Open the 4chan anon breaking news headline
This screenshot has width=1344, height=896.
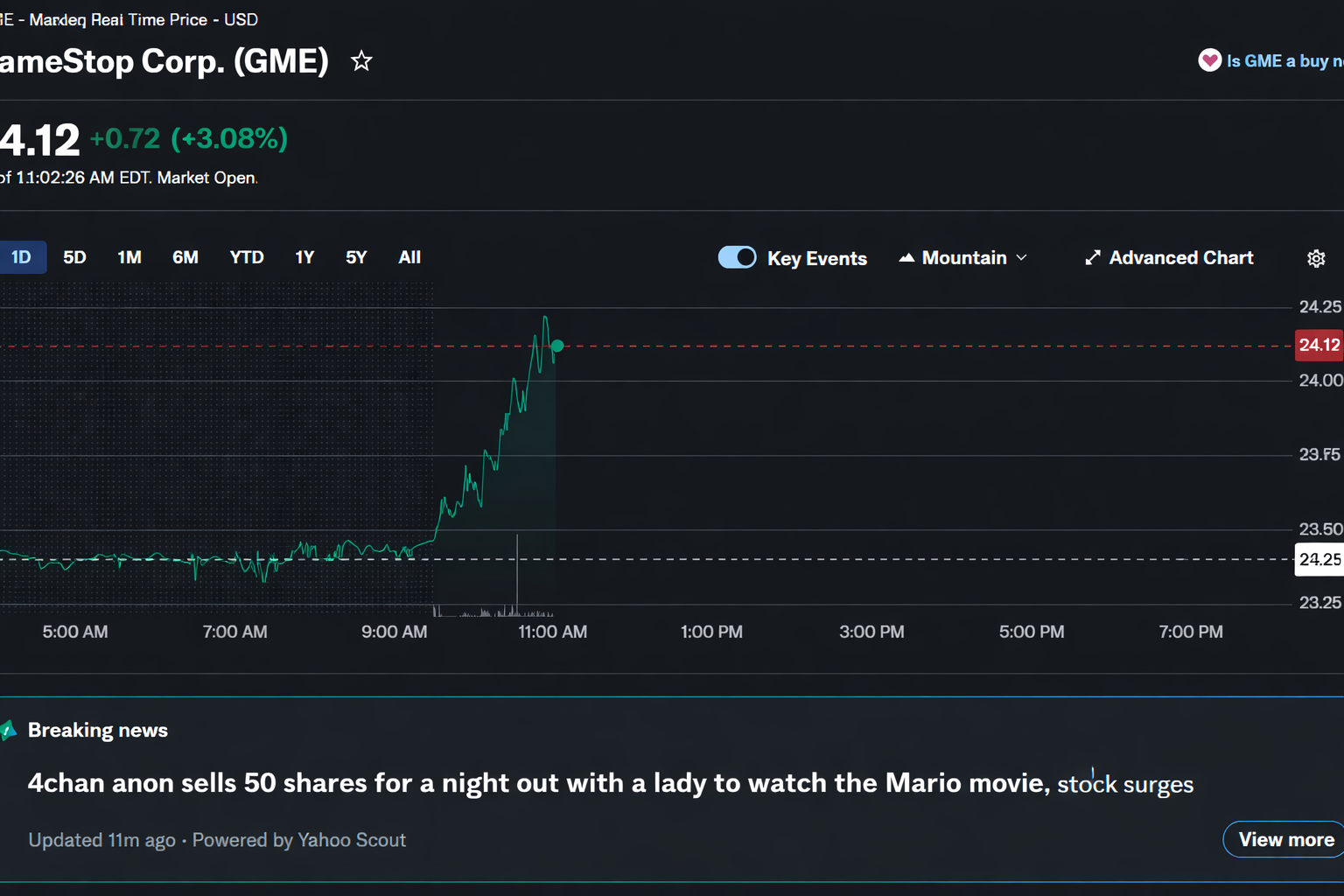611,783
